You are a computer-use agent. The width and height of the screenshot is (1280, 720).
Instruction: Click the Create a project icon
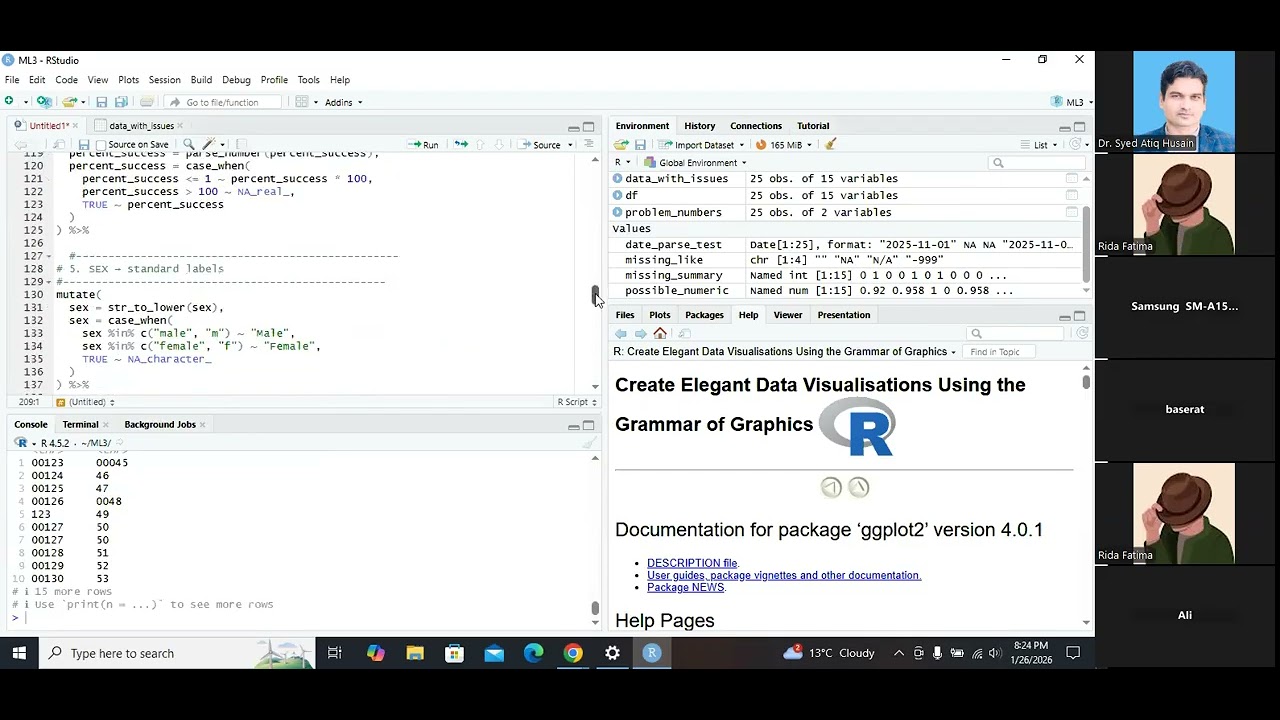(x=43, y=102)
